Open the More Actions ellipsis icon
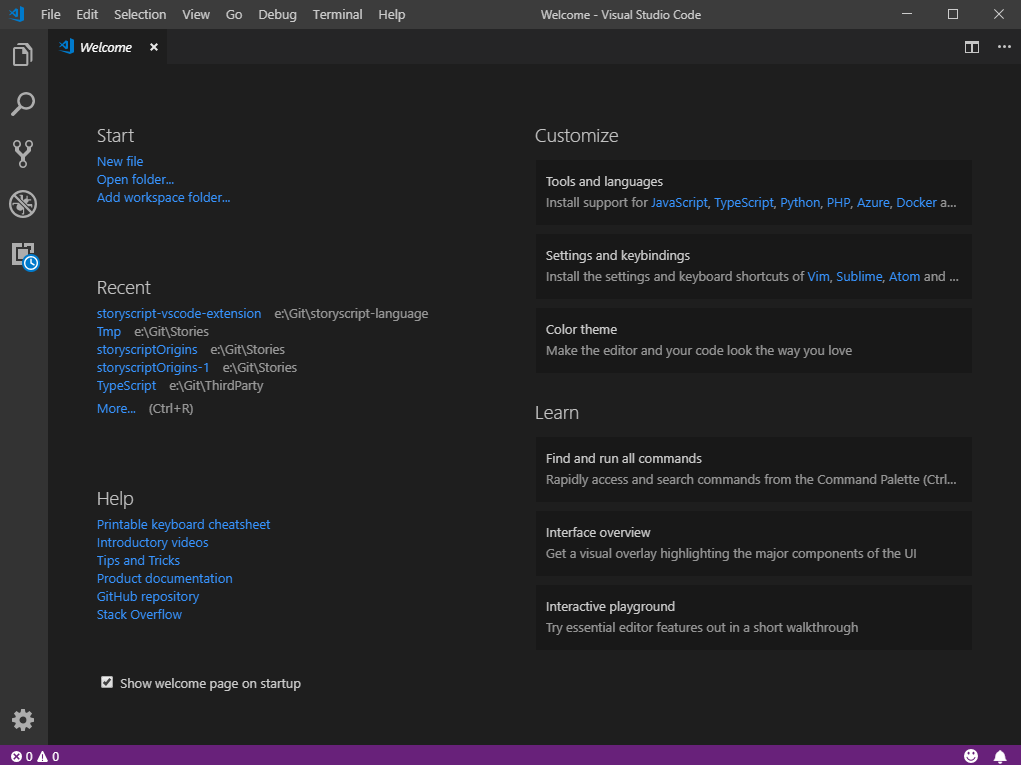Viewport: 1021px width, 765px height. point(1004,47)
